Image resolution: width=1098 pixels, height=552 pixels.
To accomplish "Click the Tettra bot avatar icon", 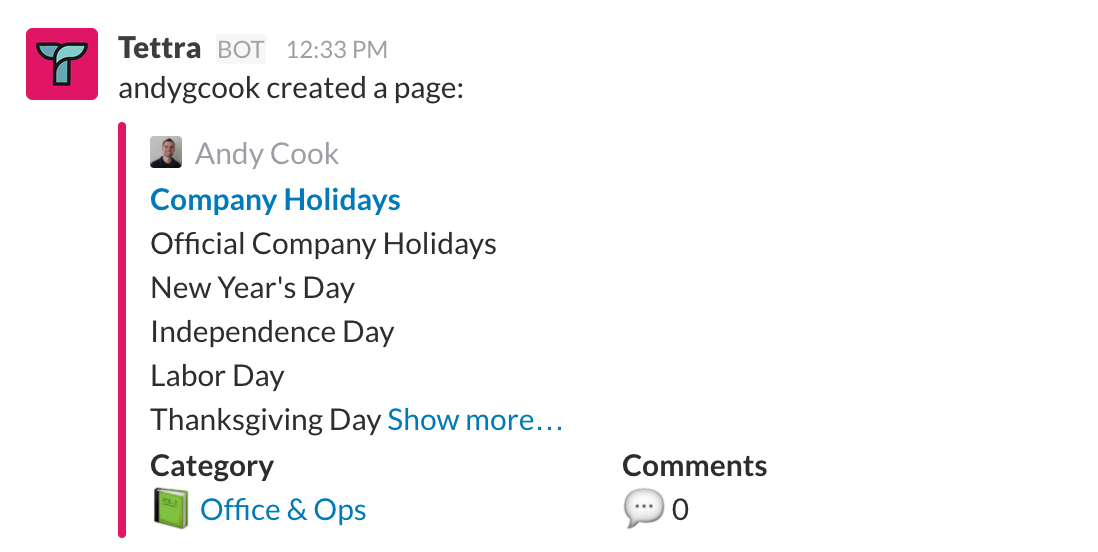I will point(62,64).
